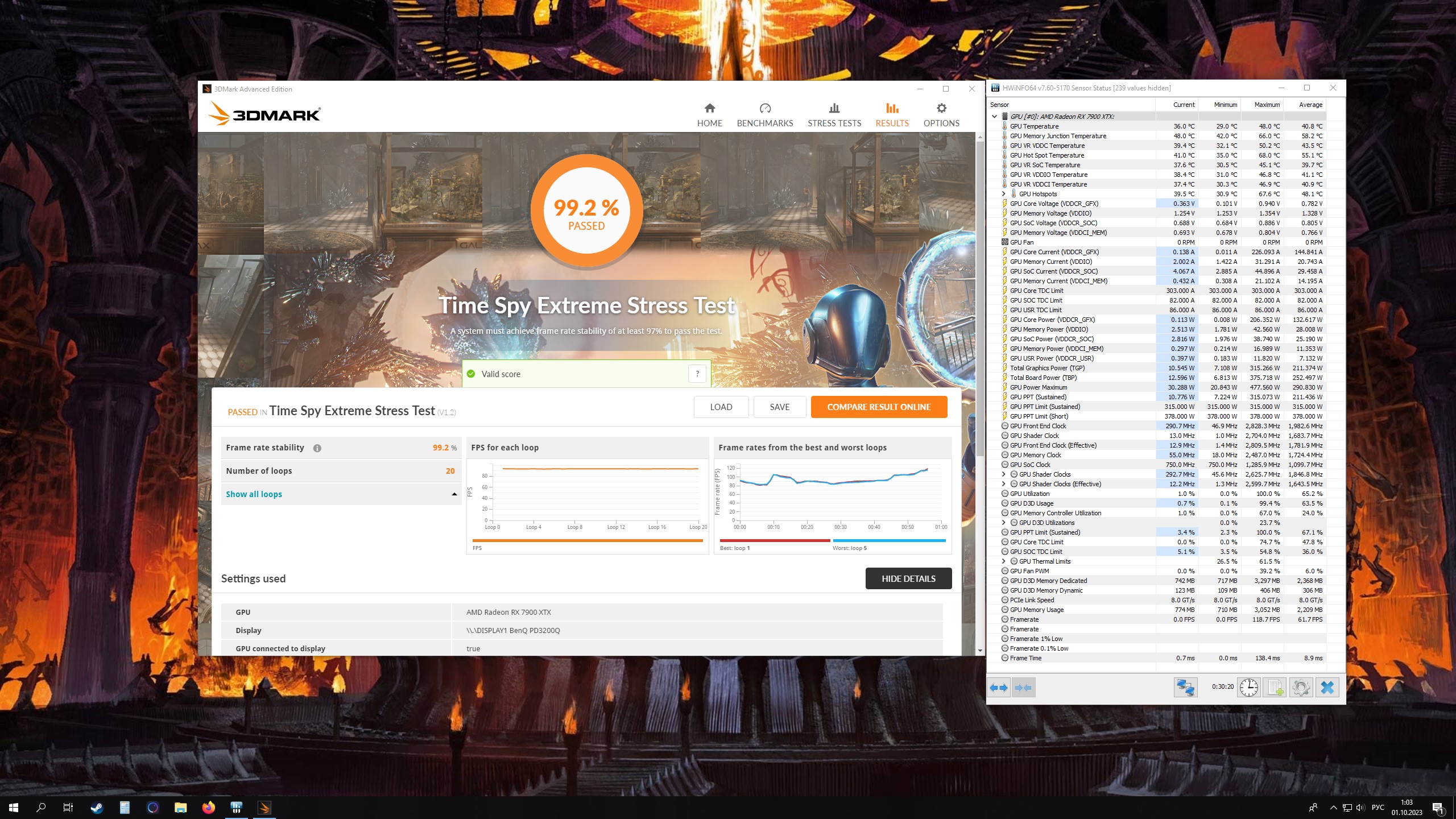The width and height of the screenshot is (1456, 819).
Task: Click Valid score question mark help
Action: pyautogui.click(x=697, y=374)
